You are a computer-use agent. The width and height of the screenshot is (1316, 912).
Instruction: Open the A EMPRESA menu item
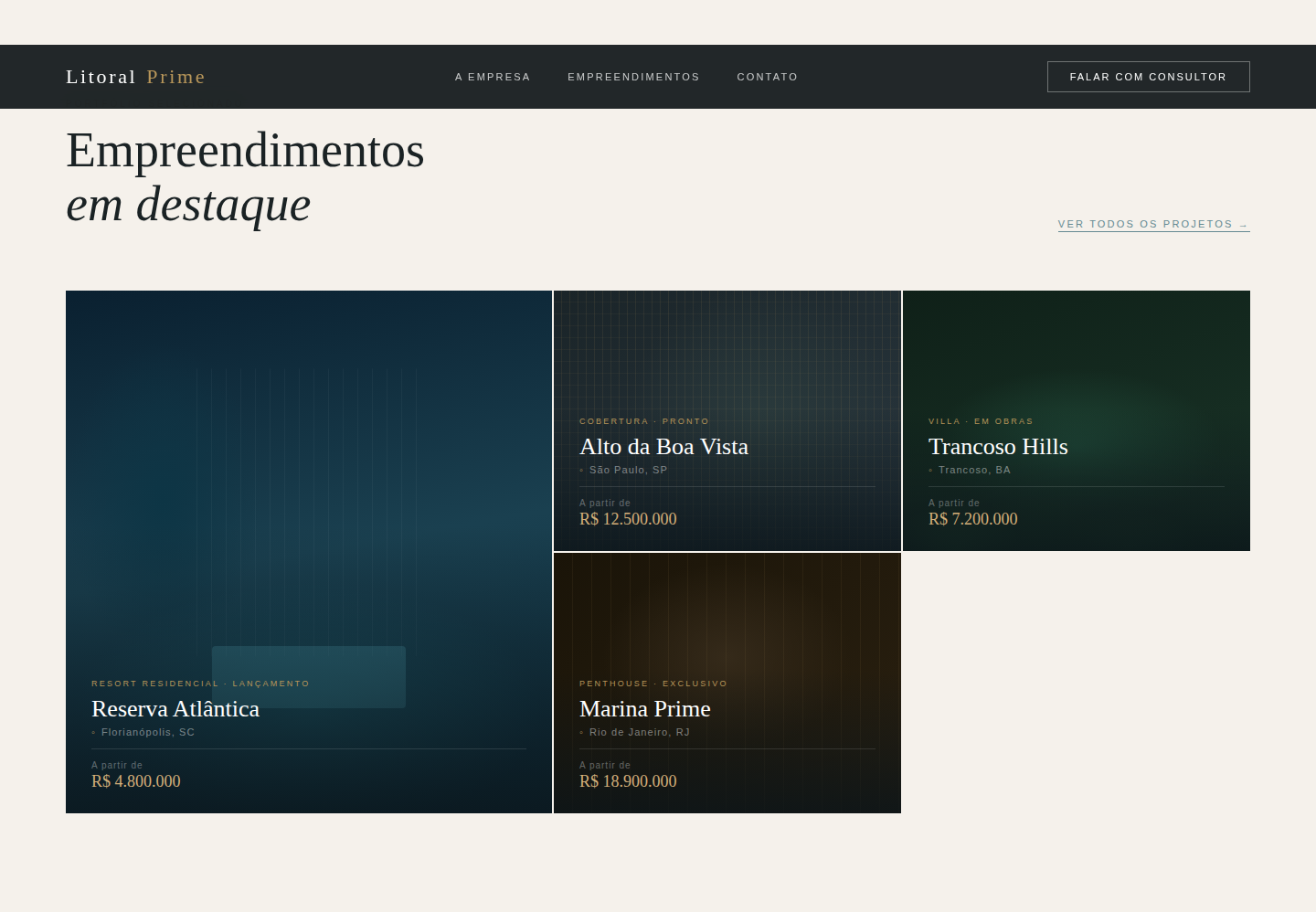(x=493, y=77)
